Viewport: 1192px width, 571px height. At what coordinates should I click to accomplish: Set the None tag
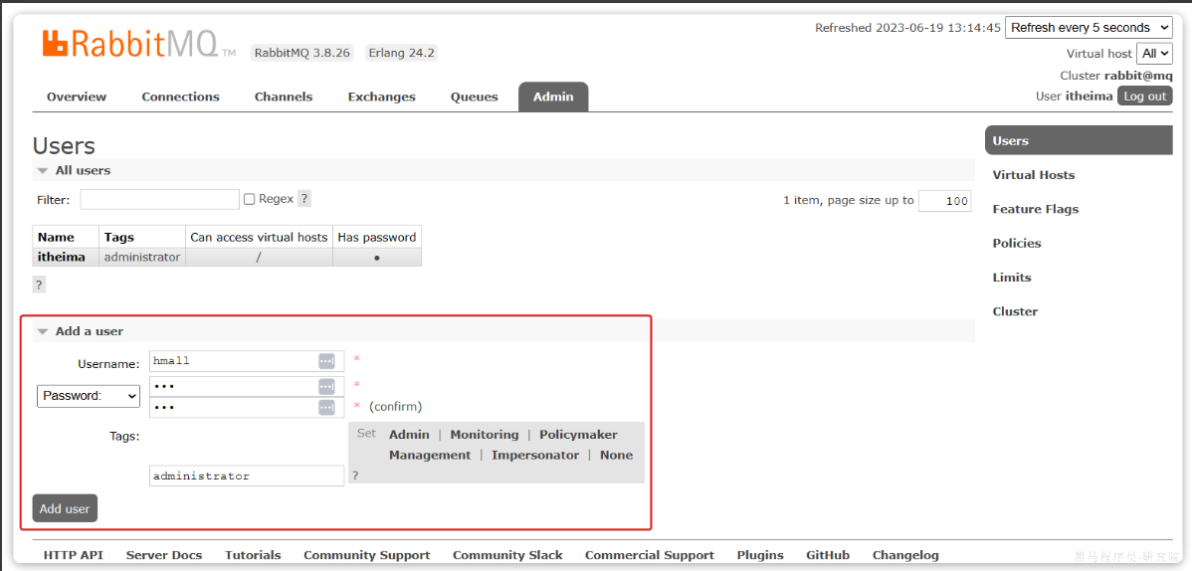pos(617,455)
